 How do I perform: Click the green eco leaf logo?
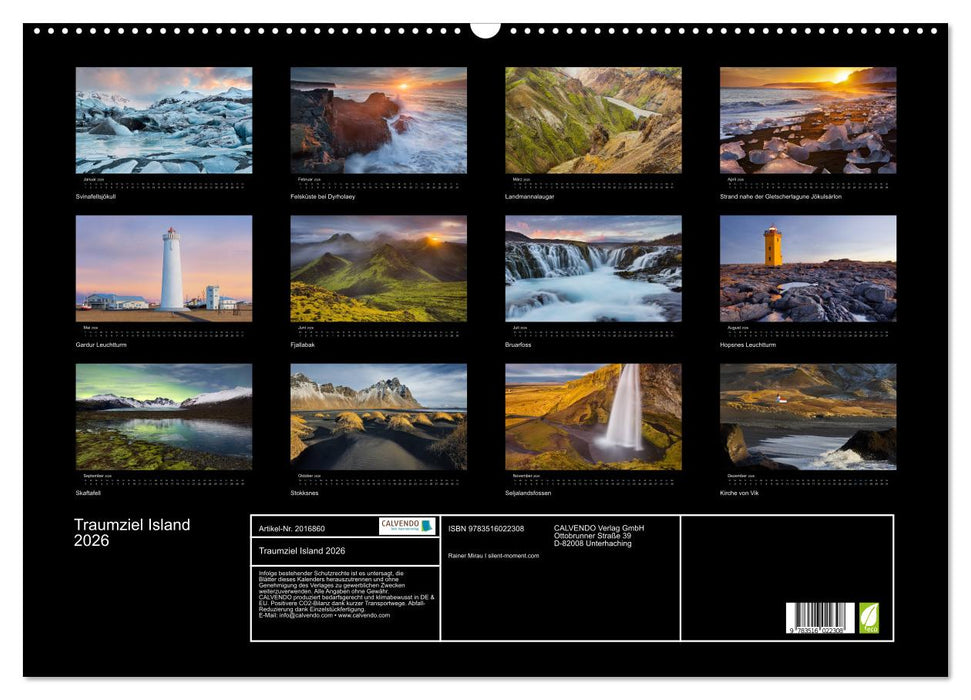869,617
